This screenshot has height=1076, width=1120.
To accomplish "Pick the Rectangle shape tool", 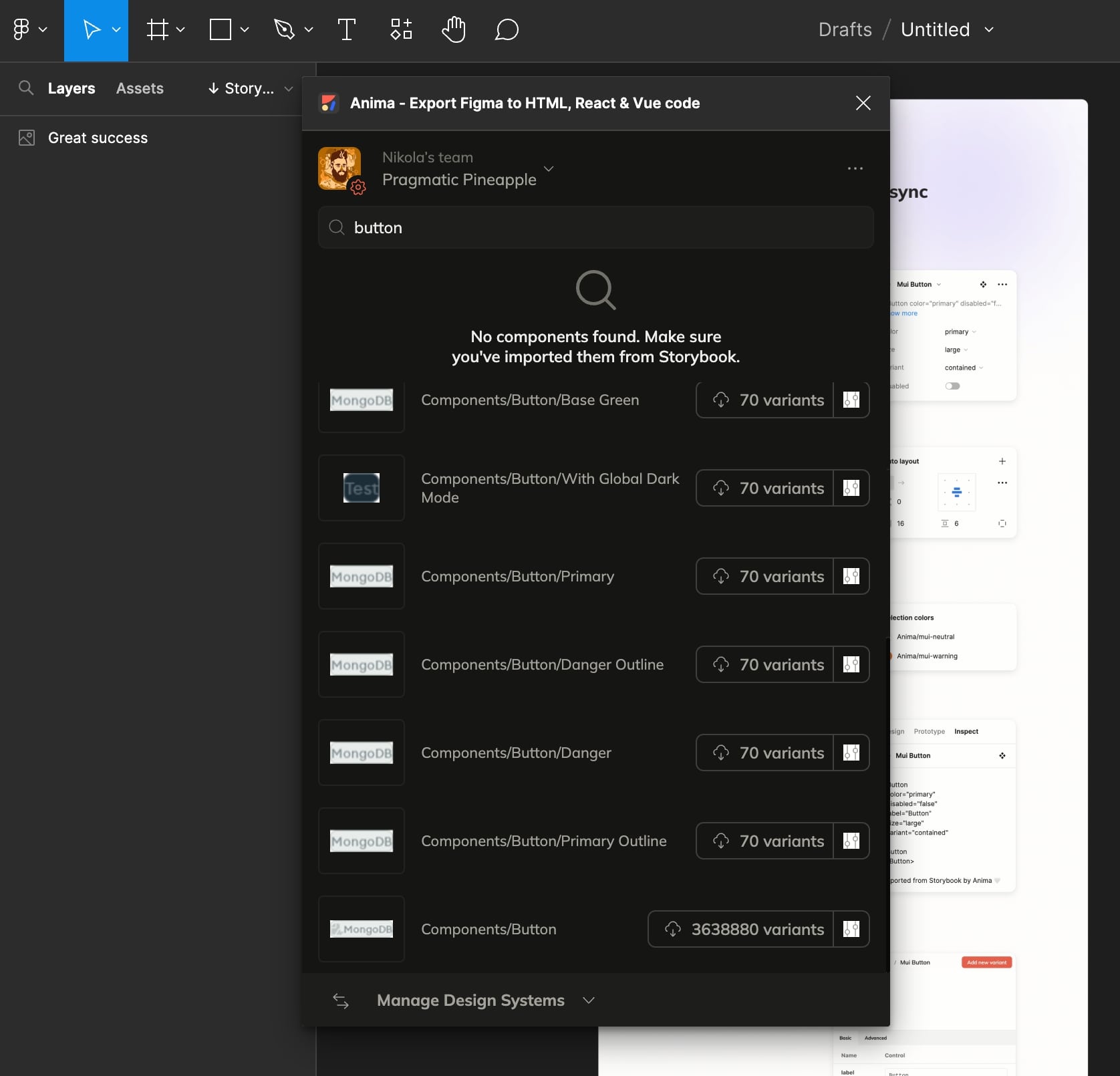I will [x=221, y=30].
